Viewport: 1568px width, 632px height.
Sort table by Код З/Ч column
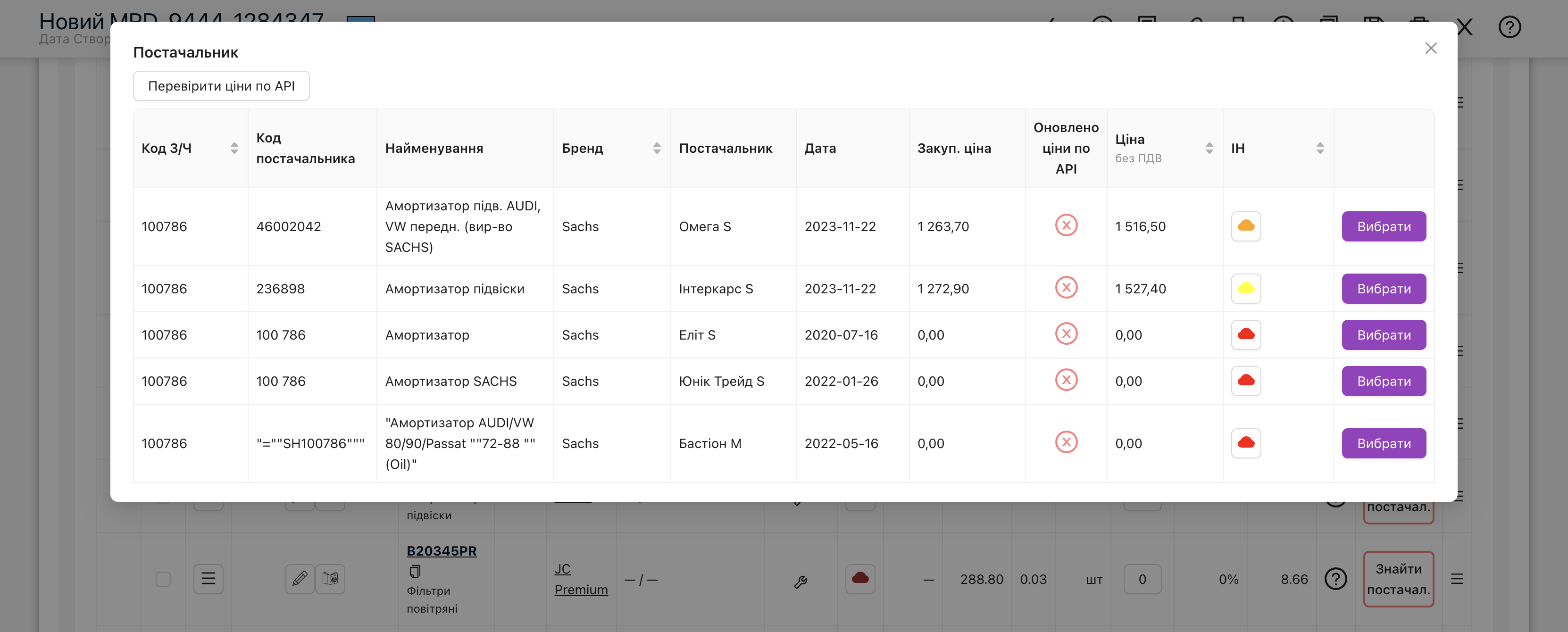click(x=234, y=148)
